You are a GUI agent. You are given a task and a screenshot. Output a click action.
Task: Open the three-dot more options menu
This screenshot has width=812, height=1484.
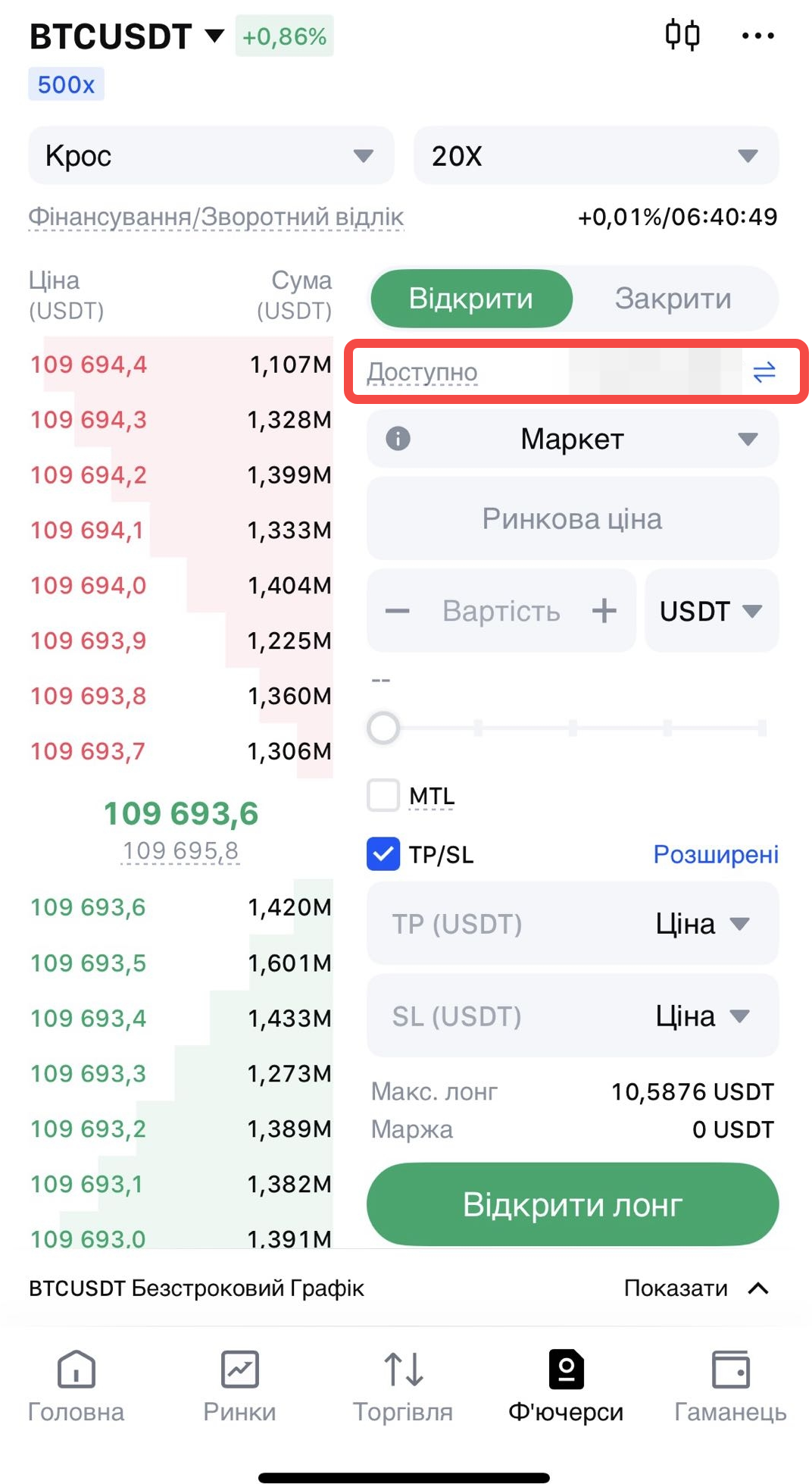point(757,36)
